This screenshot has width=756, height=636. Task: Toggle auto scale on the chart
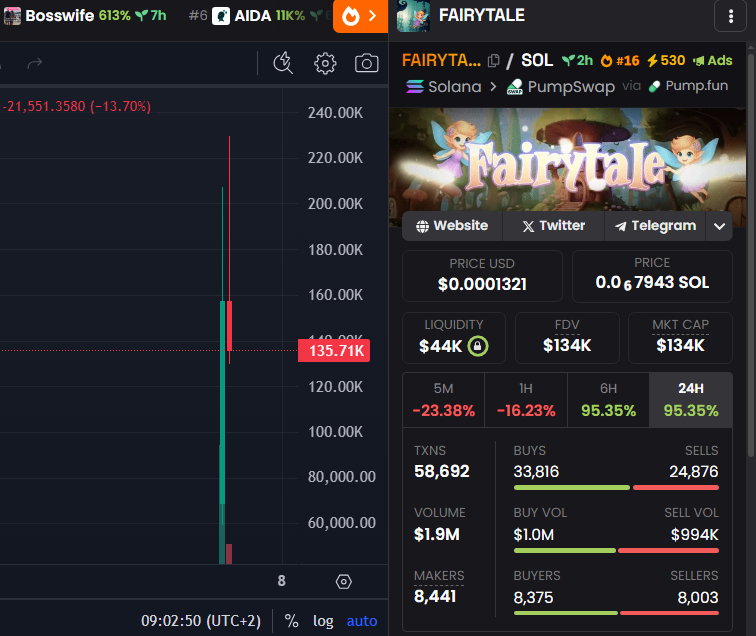tap(362, 621)
